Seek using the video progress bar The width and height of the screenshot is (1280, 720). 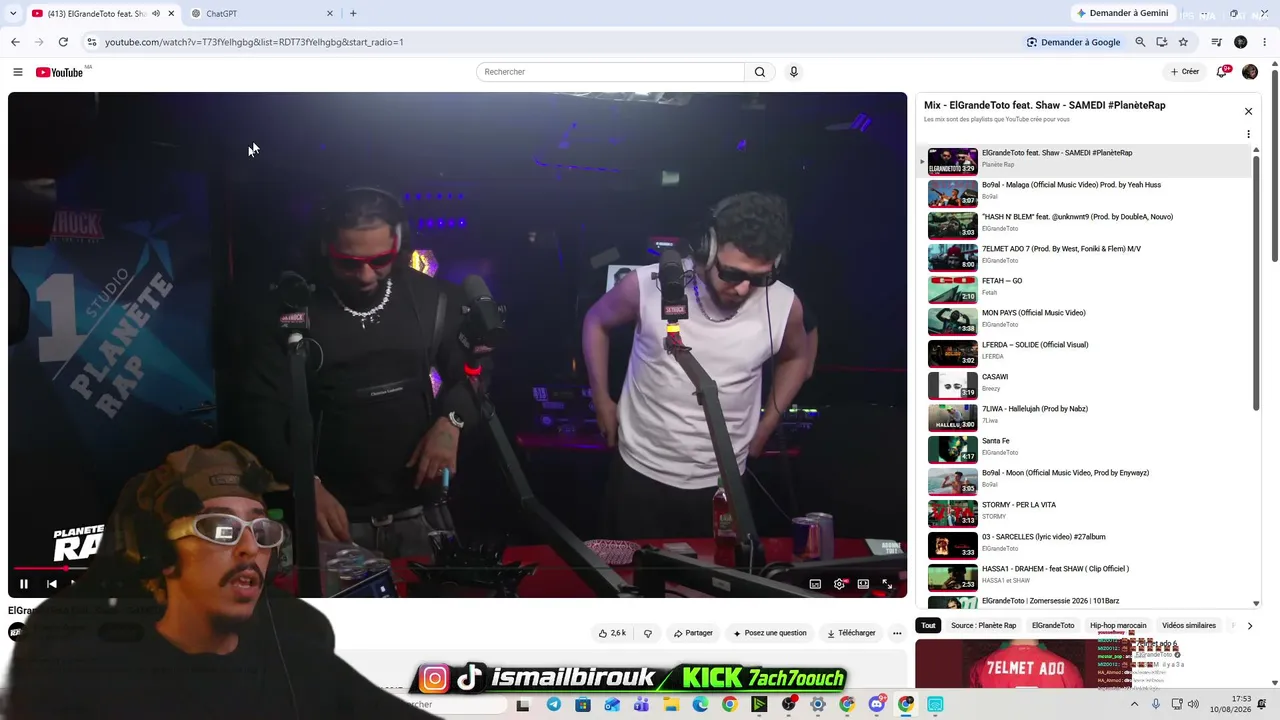coord(457,568)
